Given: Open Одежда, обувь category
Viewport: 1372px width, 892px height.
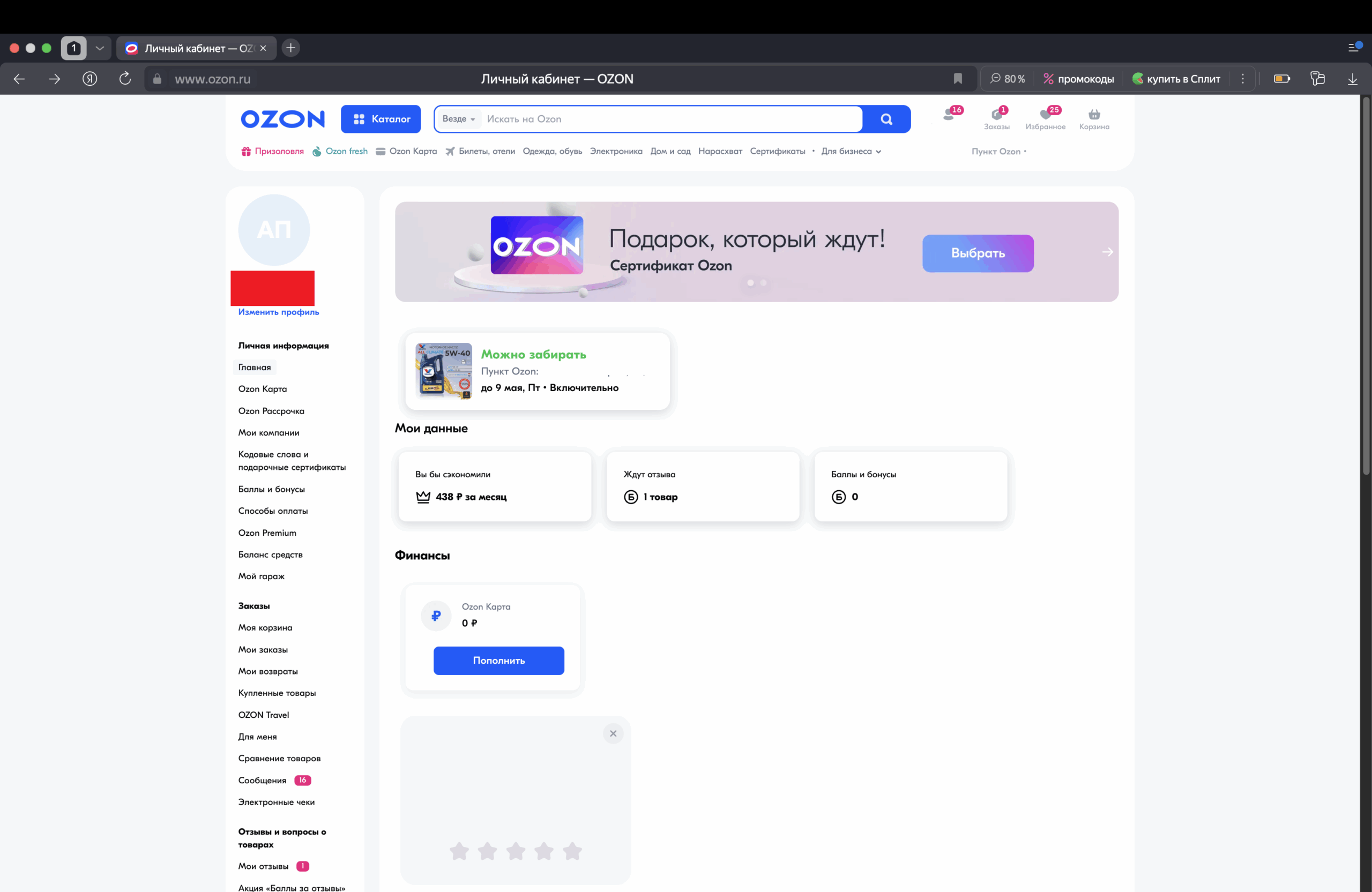Looking at the screenshot, I should [552, 152].
